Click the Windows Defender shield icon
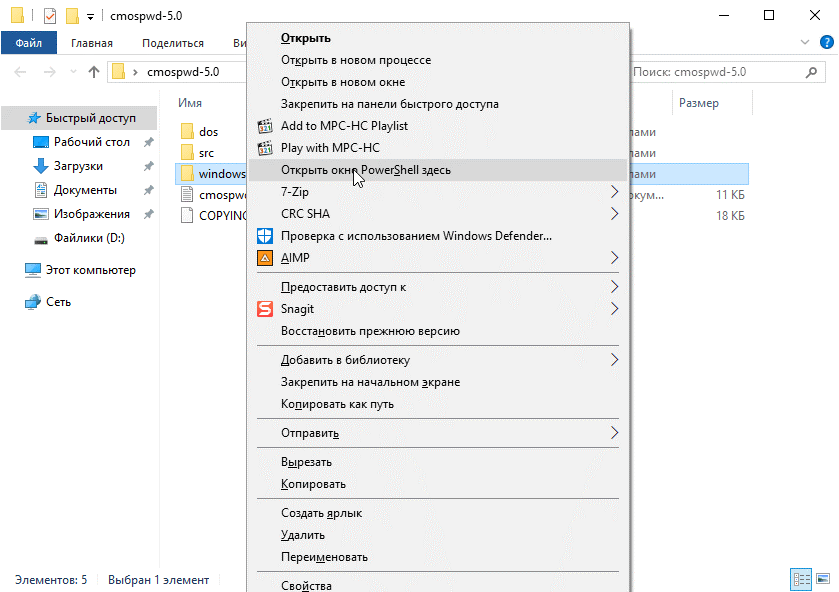The height and width of the screenshot is (592, 839). (x=265, y=236)
